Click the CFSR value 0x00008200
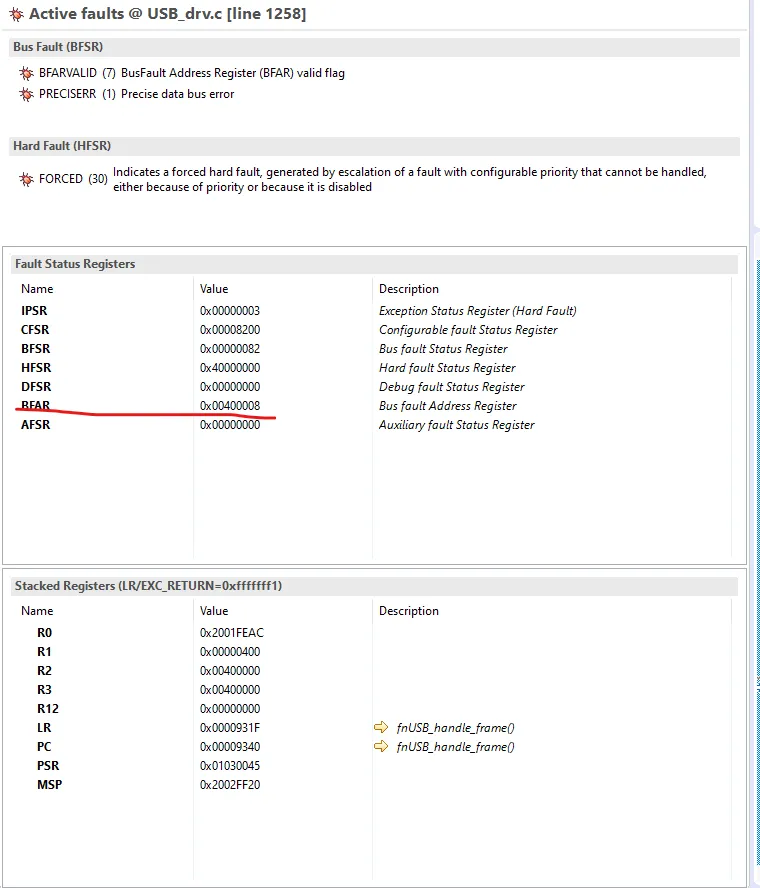The image size is (760, 888). tap(230, 330)
